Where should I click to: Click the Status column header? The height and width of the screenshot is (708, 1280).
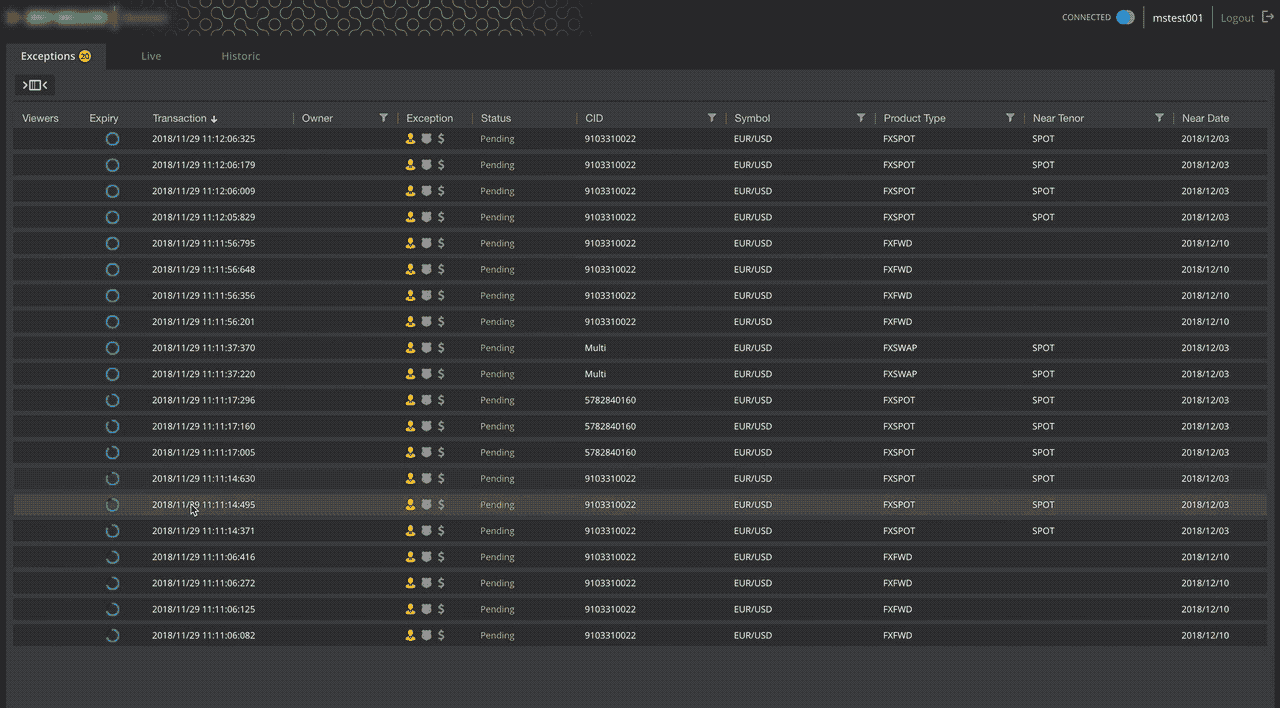pos(496,118)
